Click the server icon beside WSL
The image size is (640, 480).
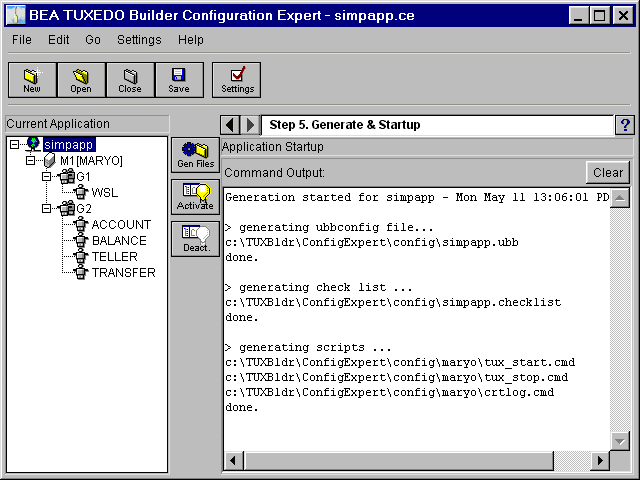point(81,192)
